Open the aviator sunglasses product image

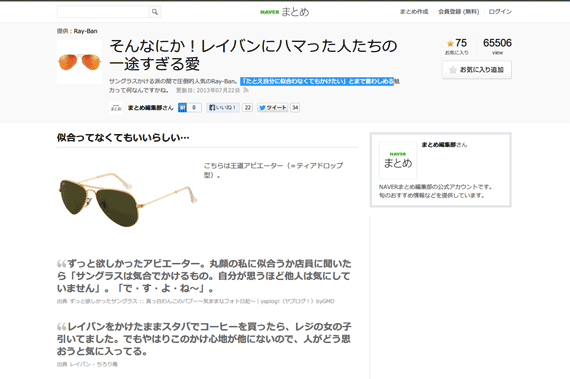point(127,199)
